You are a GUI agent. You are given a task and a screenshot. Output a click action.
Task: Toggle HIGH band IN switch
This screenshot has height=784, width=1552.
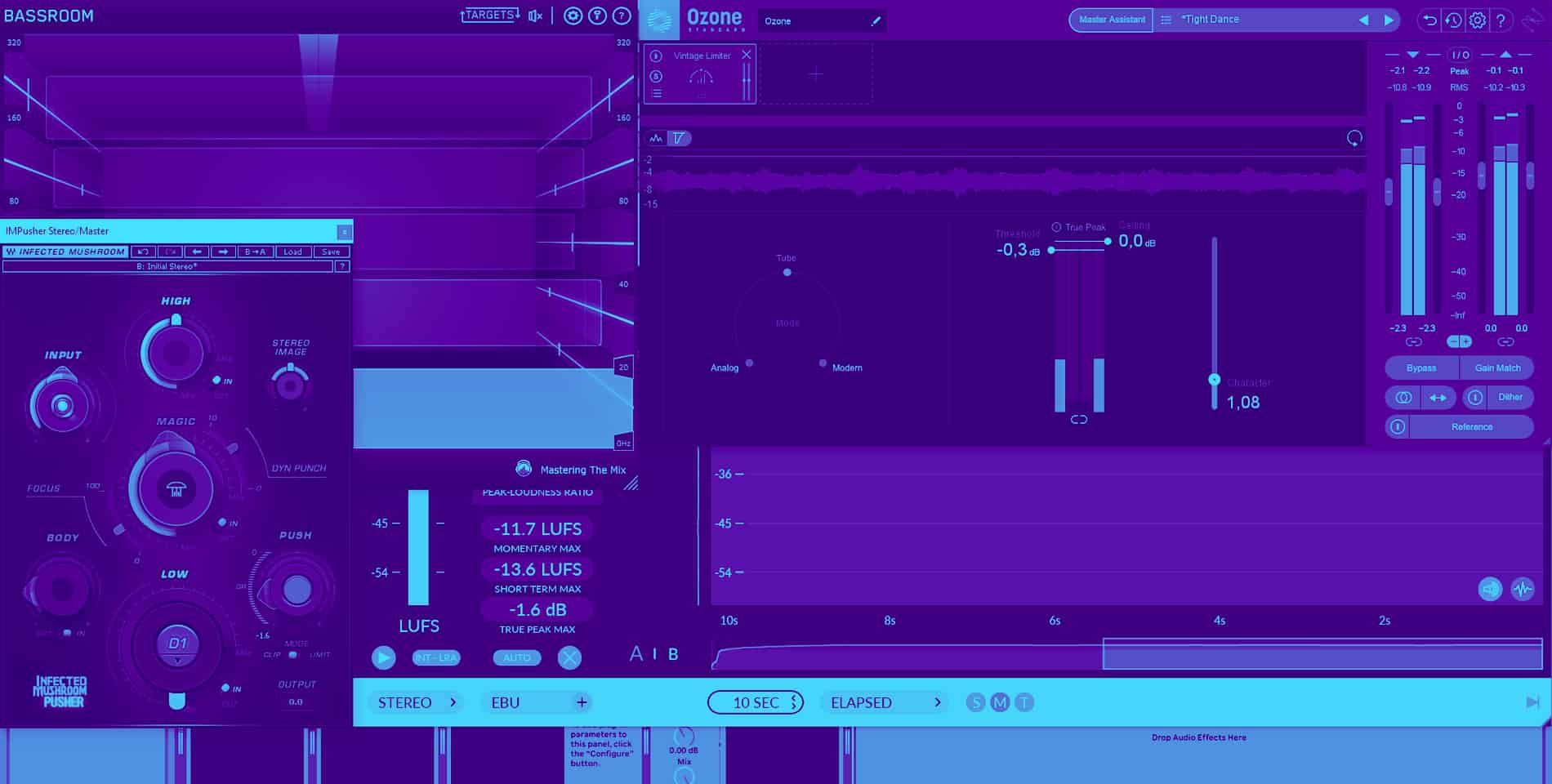coord(216,381)
